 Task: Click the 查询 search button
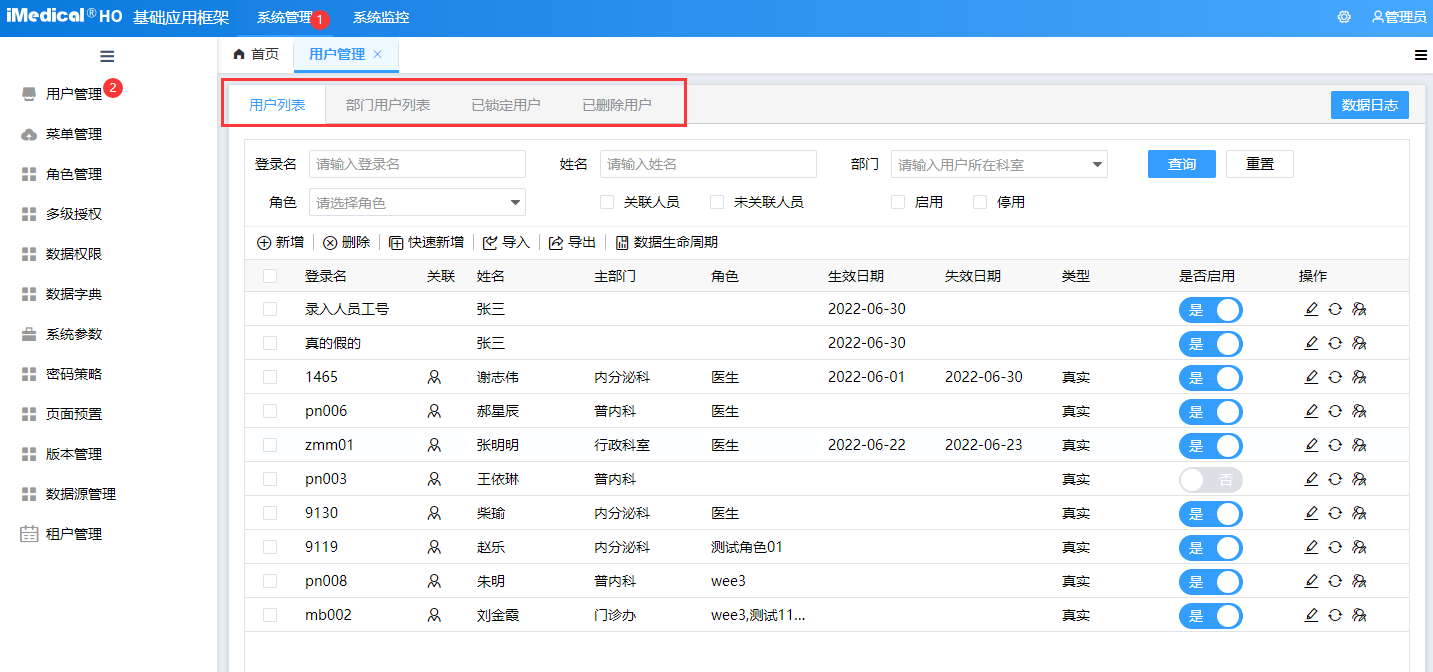click(x=1181, y=164)
